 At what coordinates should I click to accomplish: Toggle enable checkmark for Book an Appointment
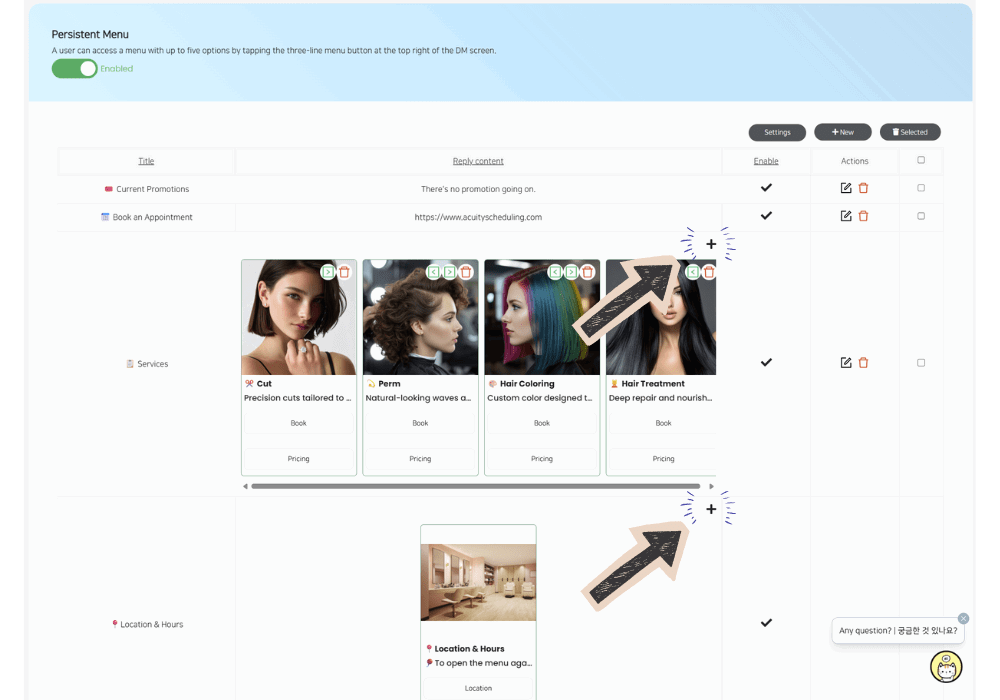tap(767, 215)
